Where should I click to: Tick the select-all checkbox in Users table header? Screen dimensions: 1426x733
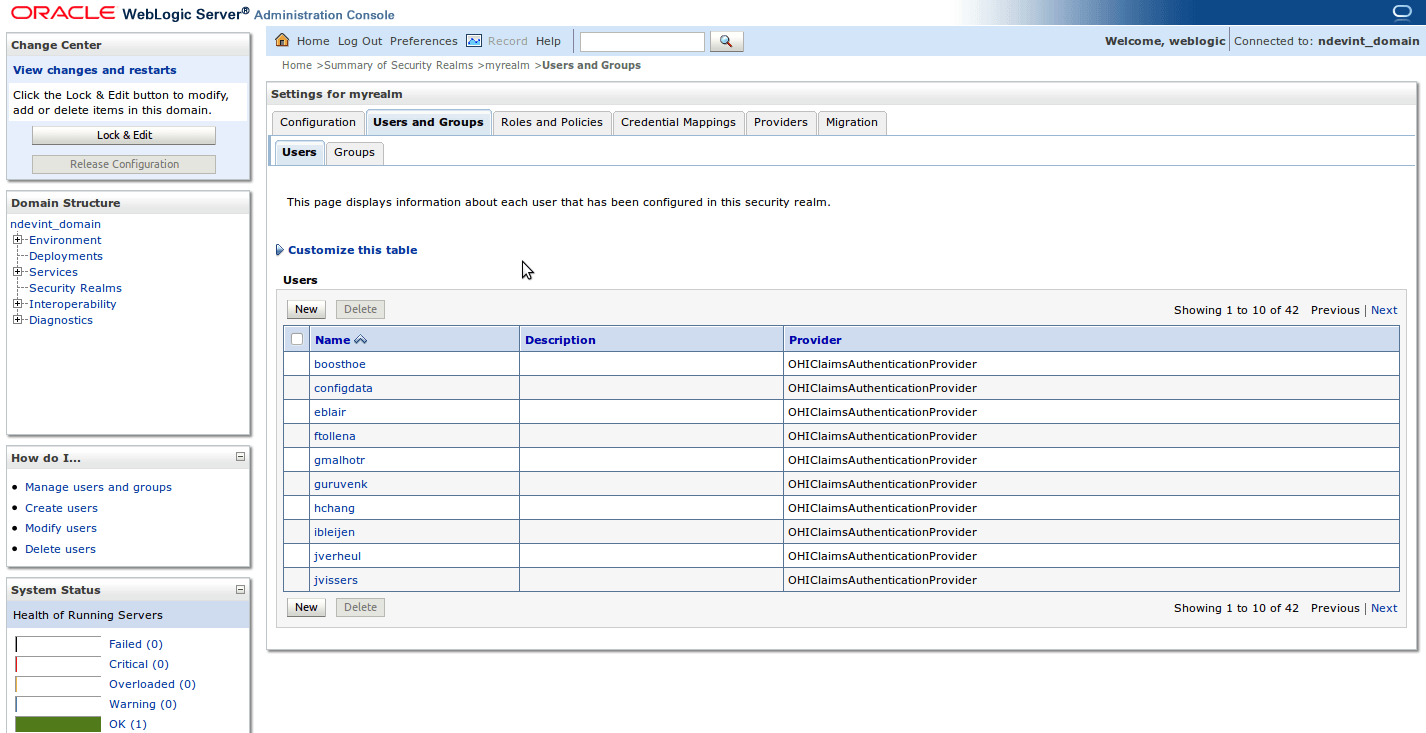pos(297,339)
